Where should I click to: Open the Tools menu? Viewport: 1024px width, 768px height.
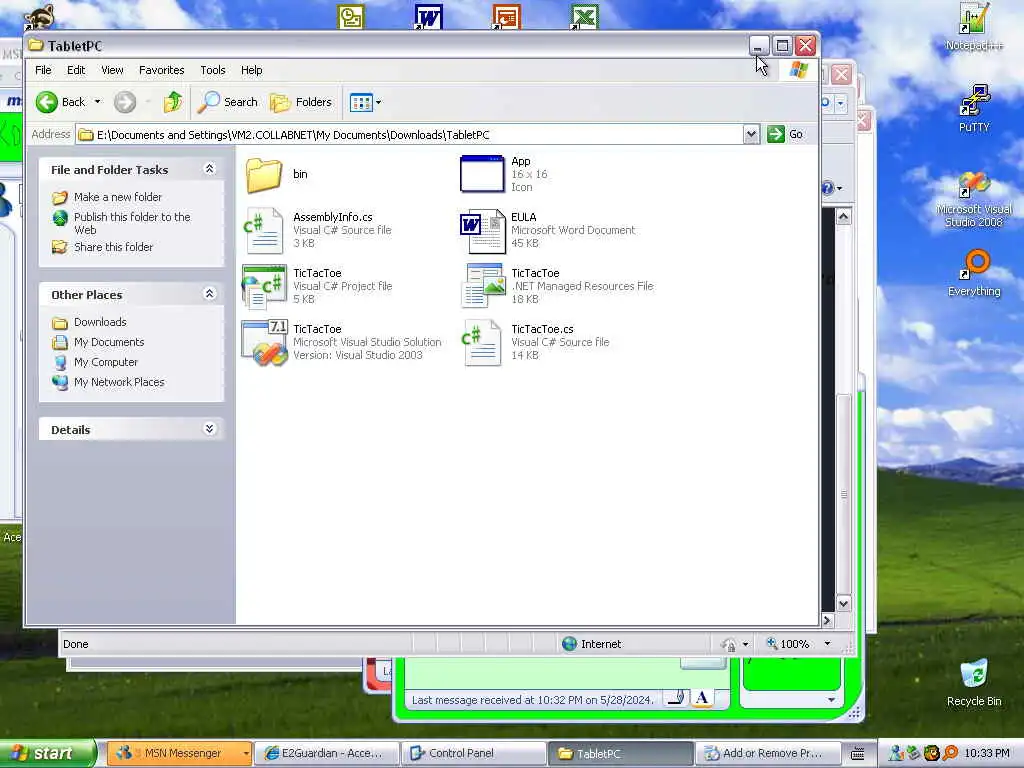pyautogui.click(x=212, y=70)
